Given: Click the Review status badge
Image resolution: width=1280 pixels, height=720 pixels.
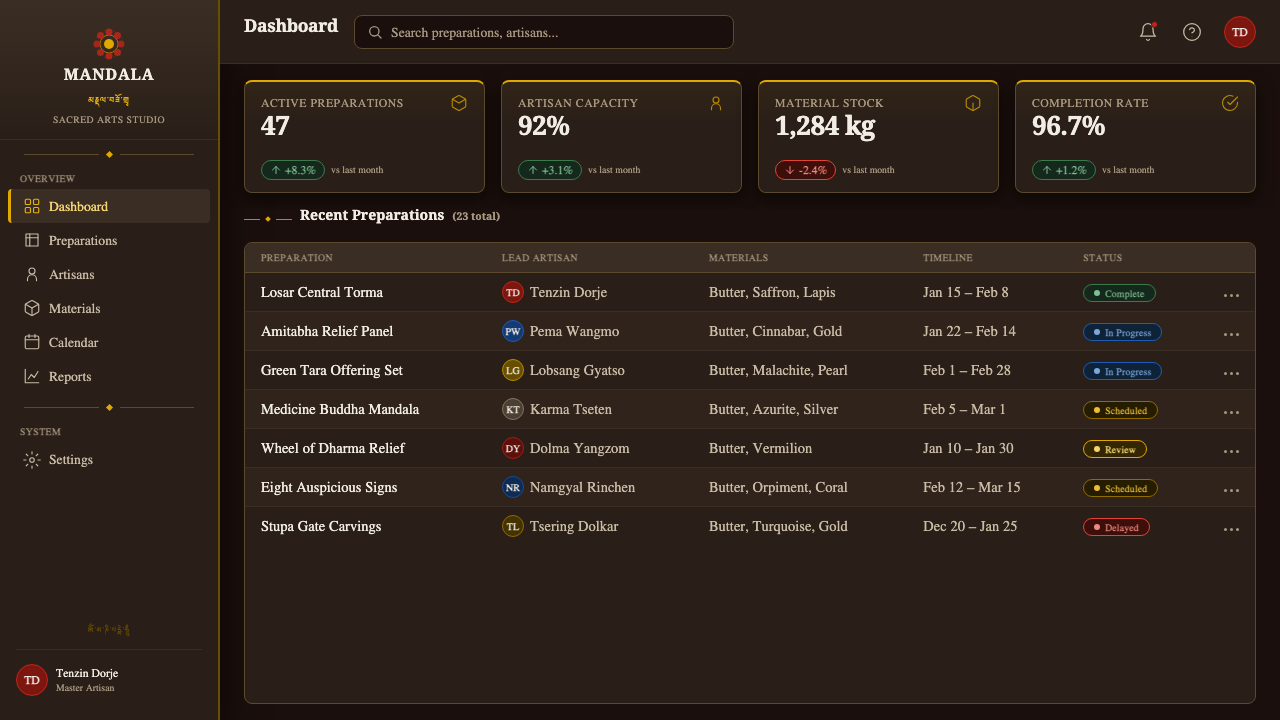Looking at the screenshot, I should 1115,449.
